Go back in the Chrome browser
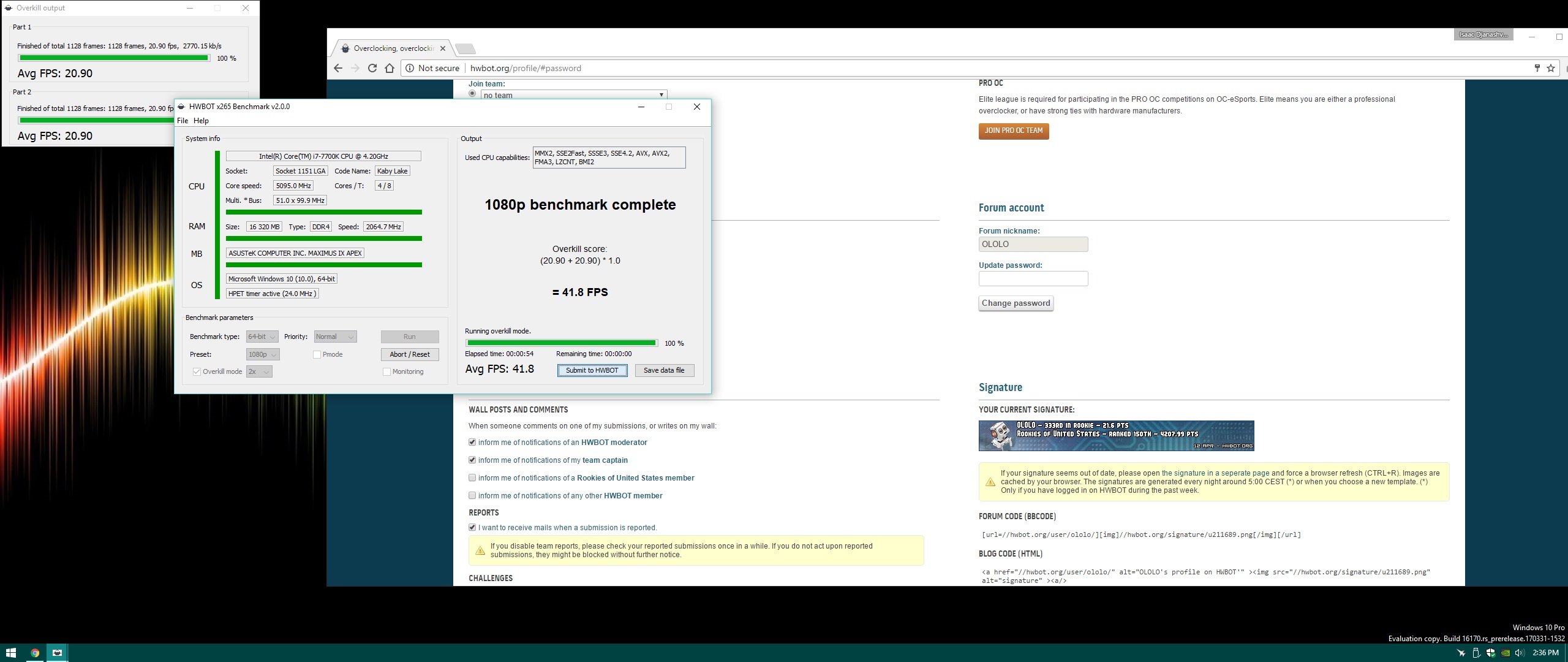The height and width of the screenshot is (662, 1568). [x=338, y=68]
